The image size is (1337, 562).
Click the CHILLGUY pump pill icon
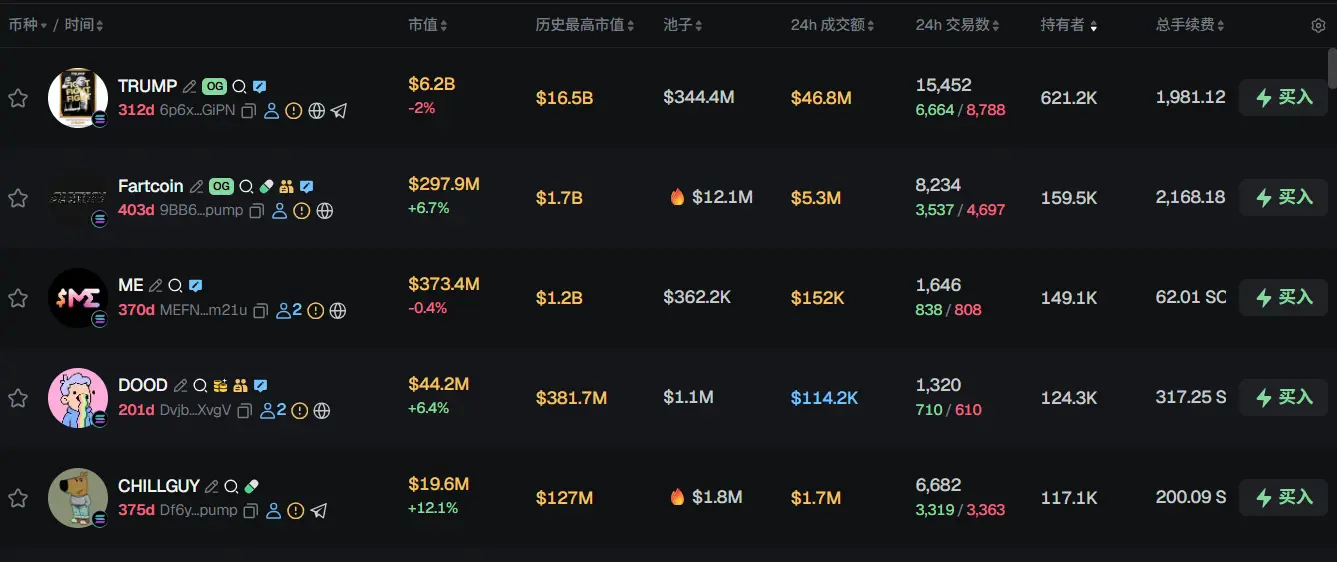(x=251, y=486)
